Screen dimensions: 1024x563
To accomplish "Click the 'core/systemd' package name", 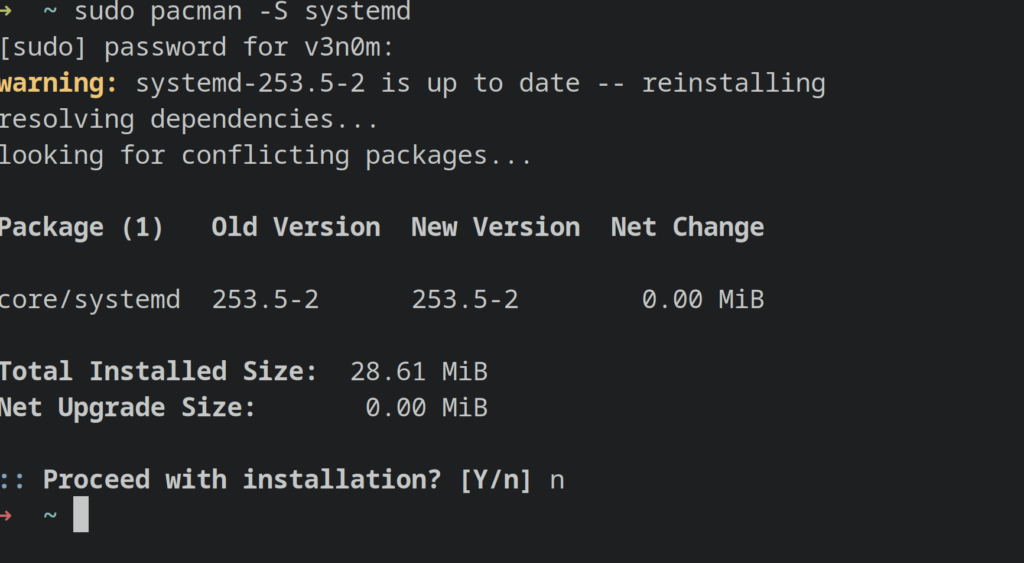I will click(x=90, y=299).
